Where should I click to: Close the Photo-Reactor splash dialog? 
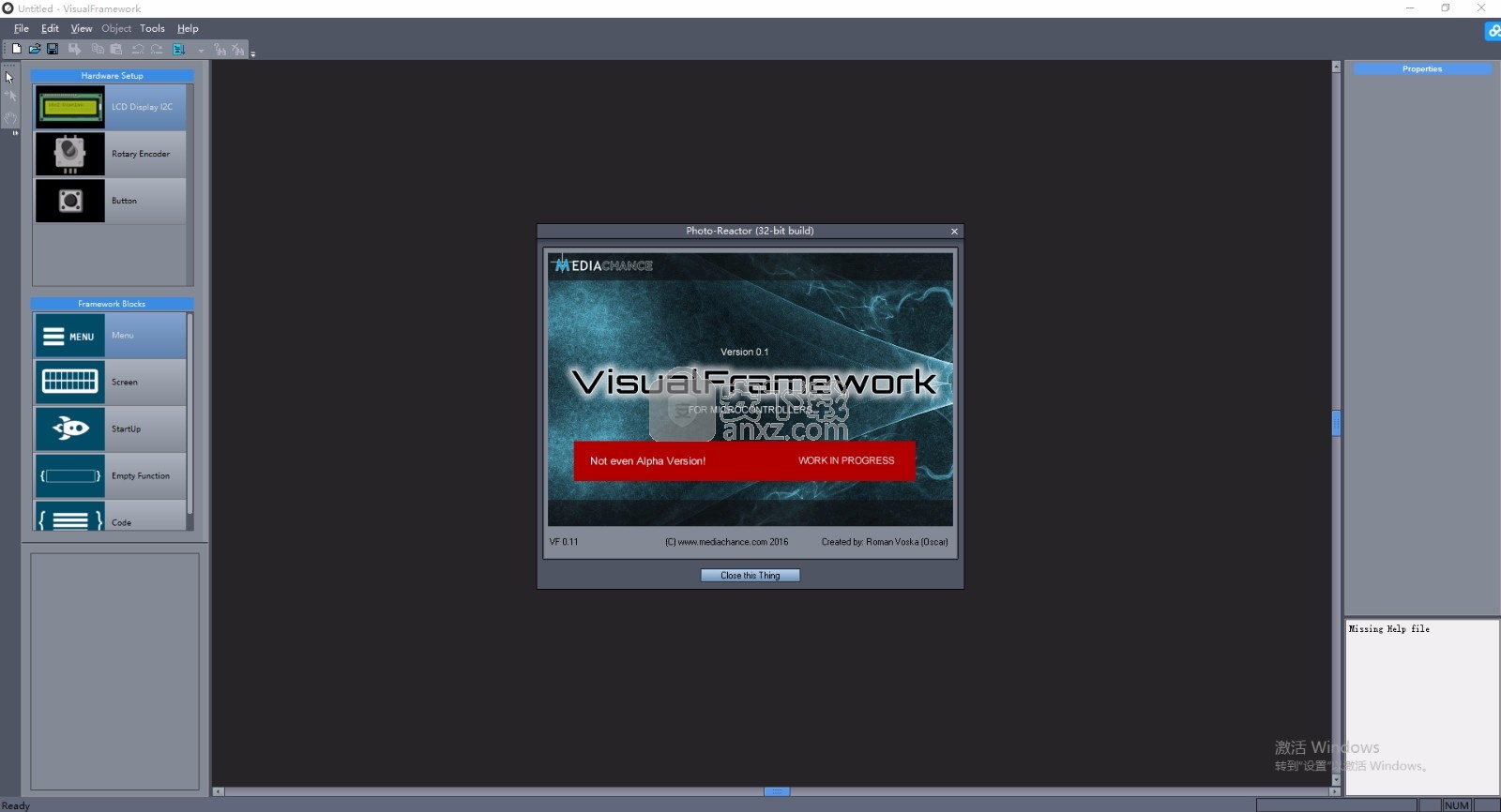coord(954,232)
